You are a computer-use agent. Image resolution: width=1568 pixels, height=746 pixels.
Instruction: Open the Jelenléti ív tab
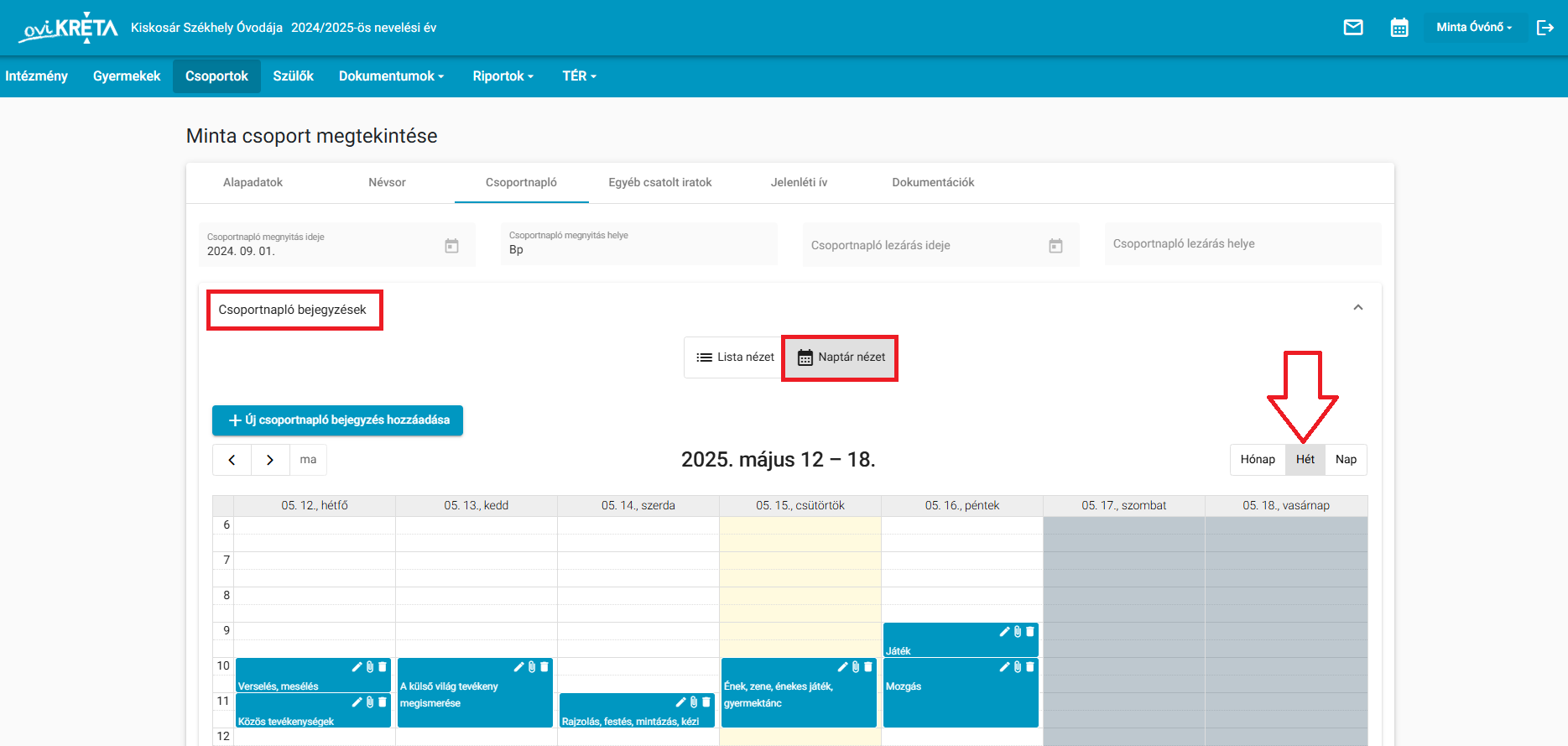(x=799, y=183)
